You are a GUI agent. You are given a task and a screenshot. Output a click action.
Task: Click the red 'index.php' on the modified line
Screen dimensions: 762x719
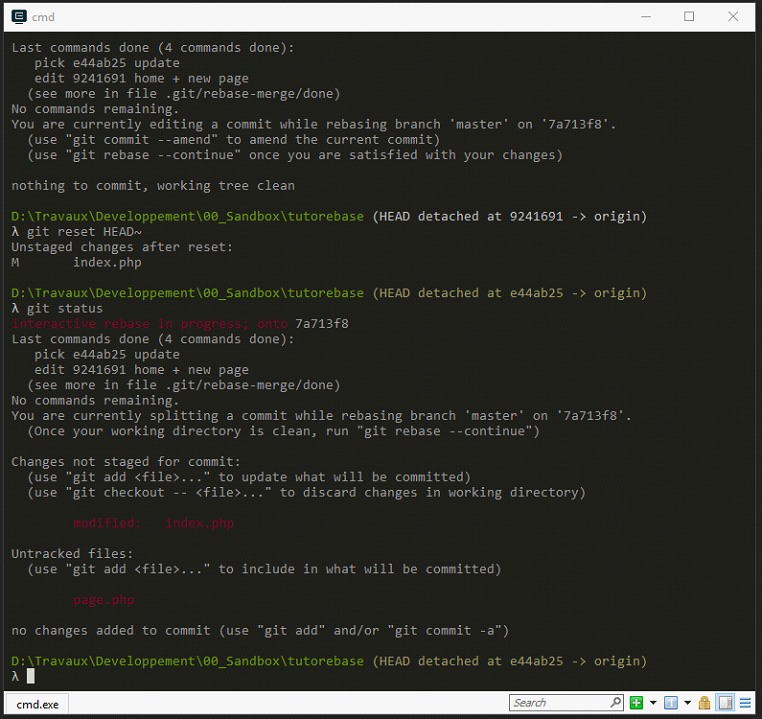point(200,523)
